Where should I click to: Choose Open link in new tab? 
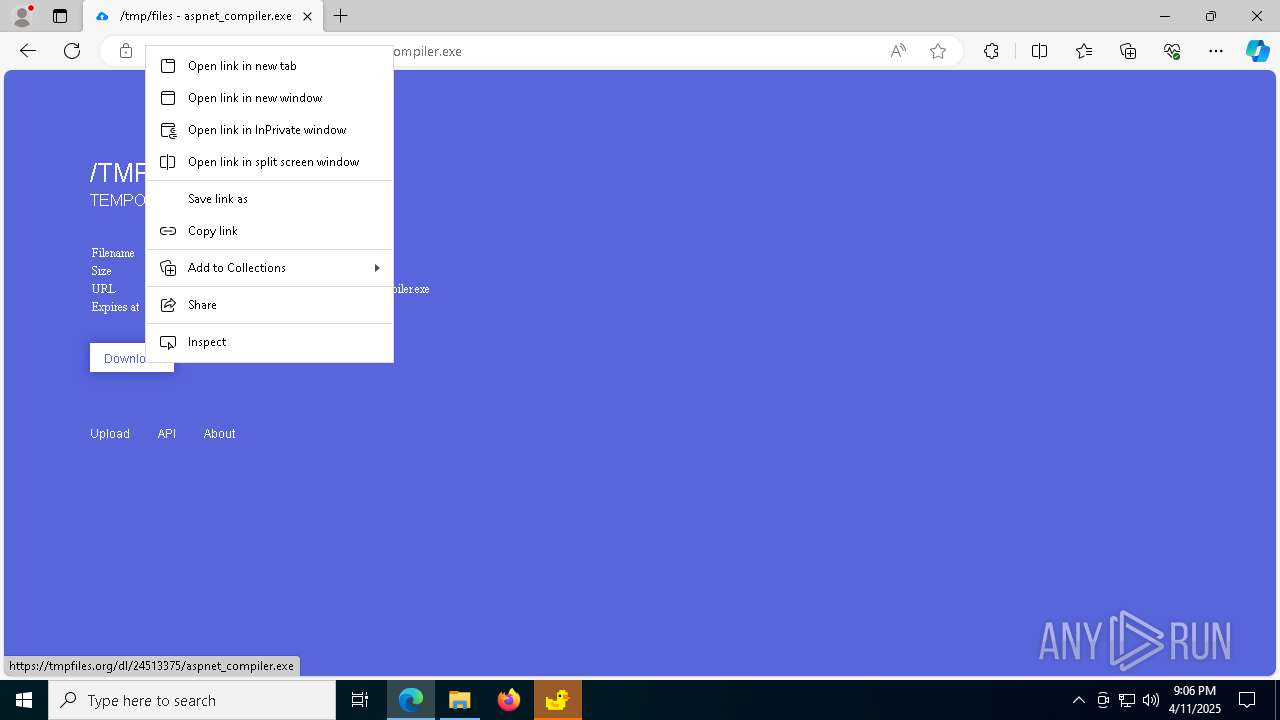click(269, 66)
